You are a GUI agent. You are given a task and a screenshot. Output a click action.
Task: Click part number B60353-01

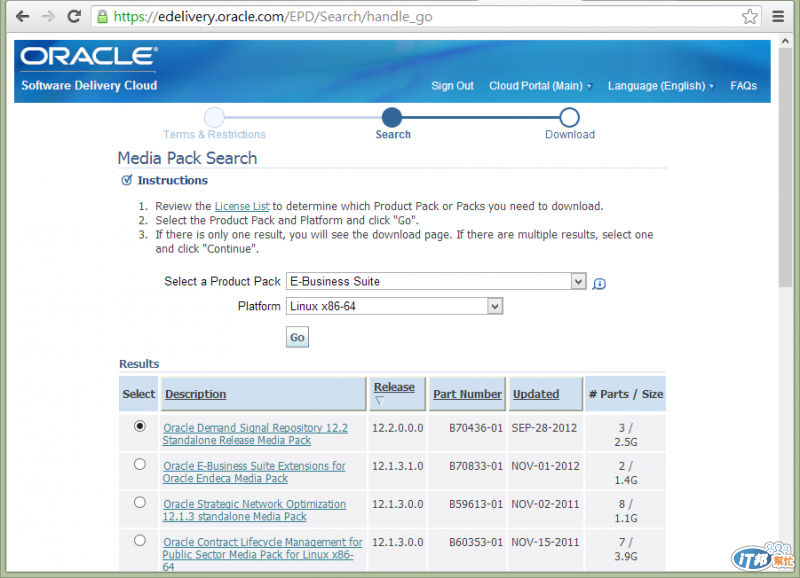(x=476, y=542)
